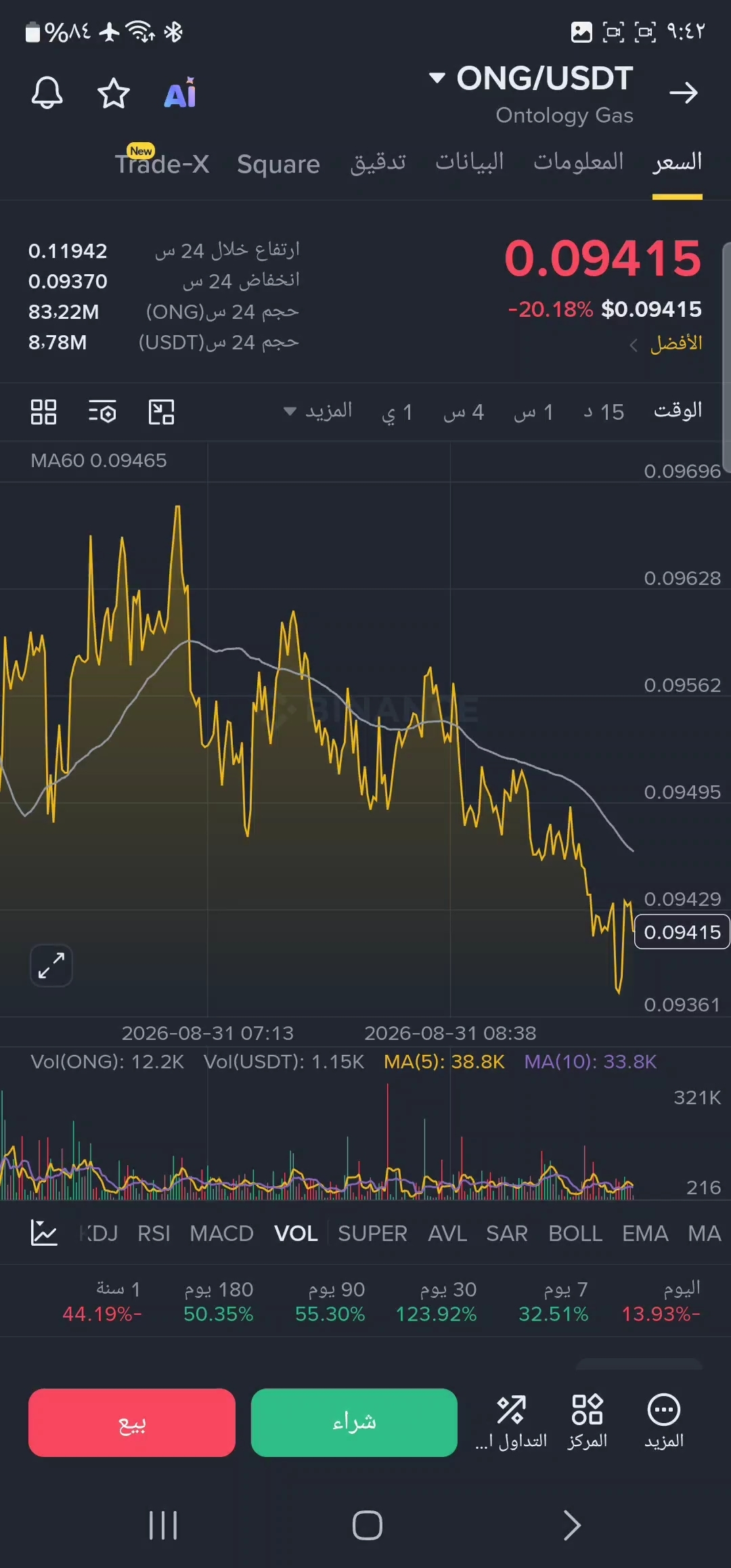Viewport: 731px width, 1568px height.
Task: Expand the المزيد timeframe dropdown
Action: click(x=317, y=411)
